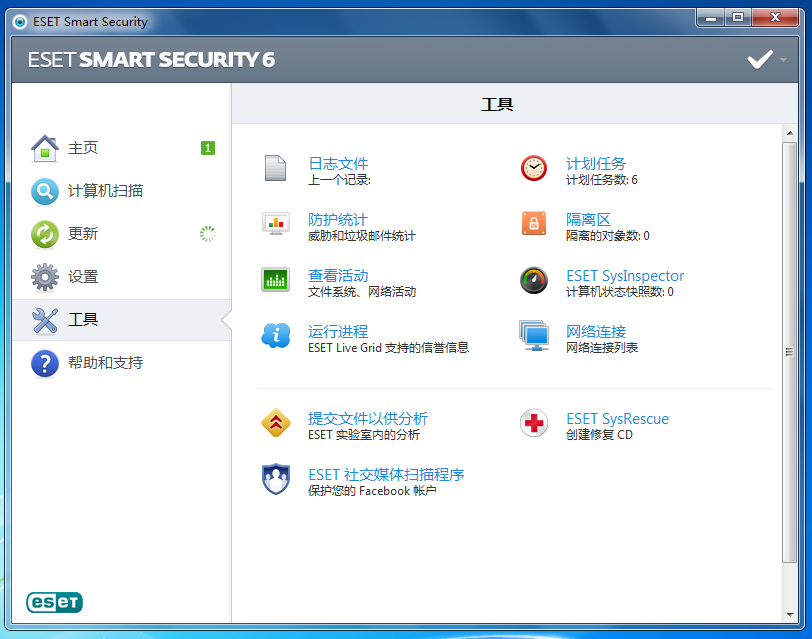Expand the dropdown arrow beside the checkmark

[x=784, y=60]
